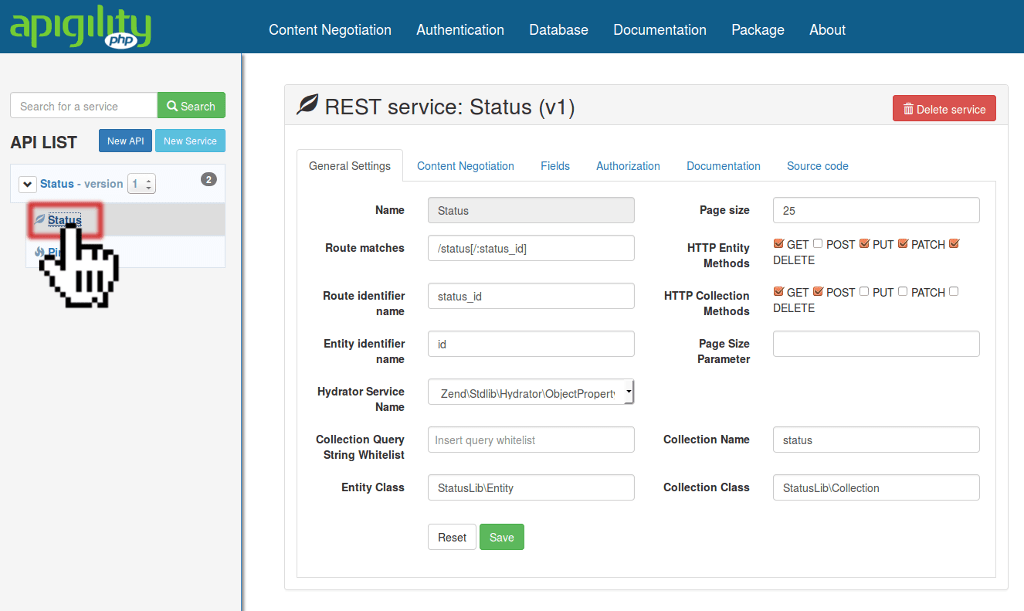Click the Collection Query String Whitelist field
This screenshot has height=611, width=1024.
pos(531,439)
